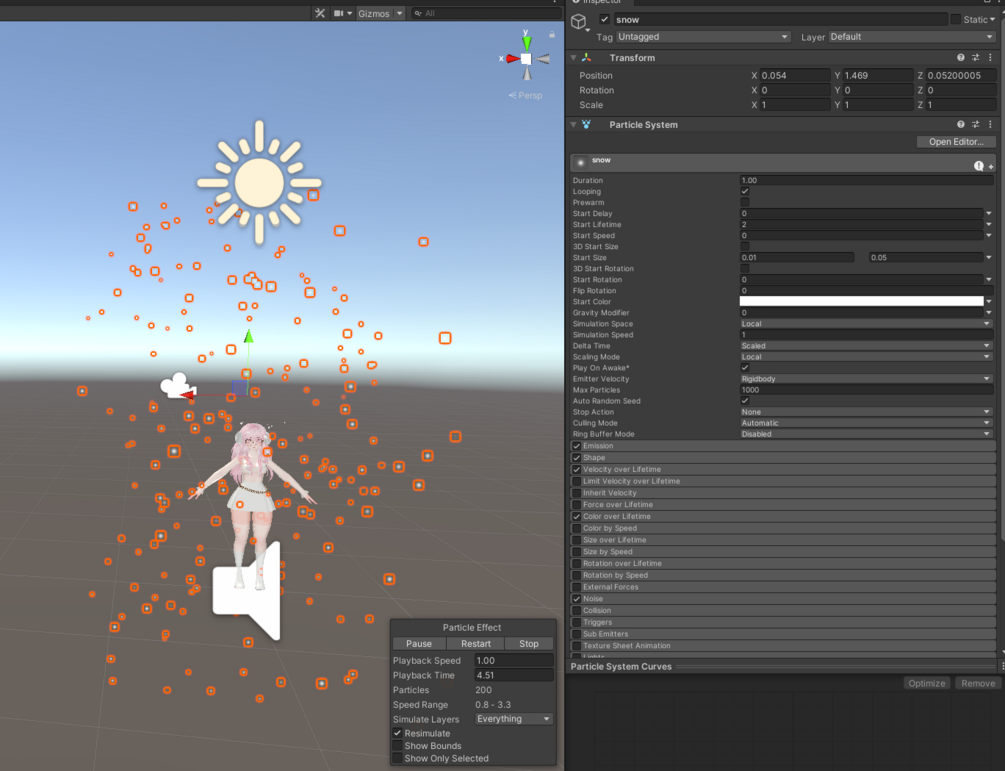This screenshot has height=771, width=1005.
Task: Open Transform help reference icon
Action: [961, 58]
